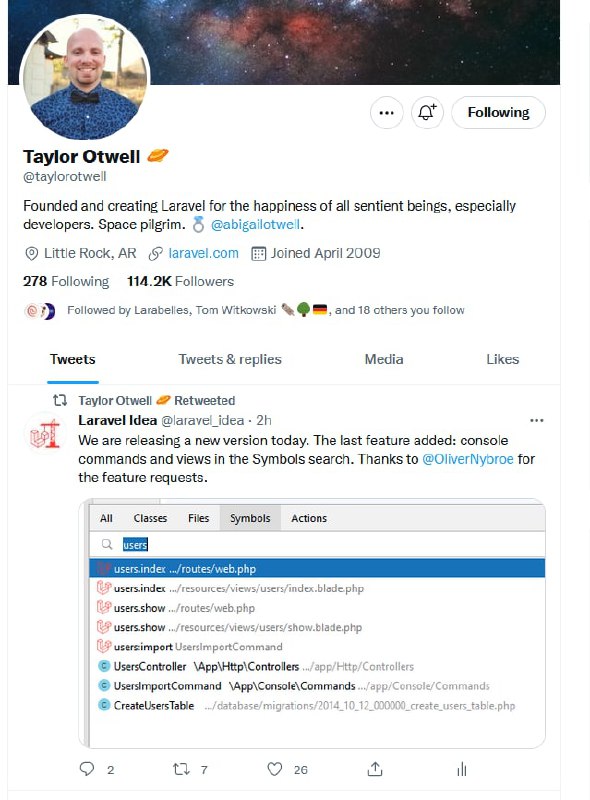
Task: Open the Symbols search screenshot image
Action: point(312,623)
